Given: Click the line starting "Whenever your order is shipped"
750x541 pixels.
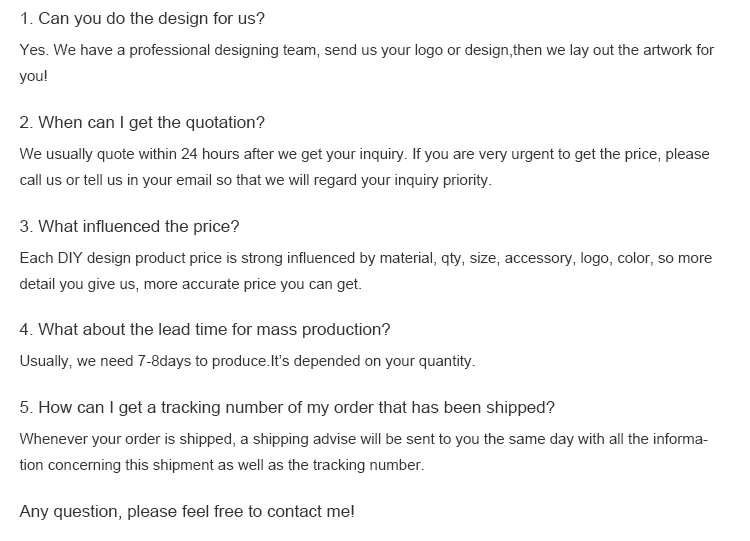Looking at the screenshot, I should pyautogui.click(x=364, y=439).
